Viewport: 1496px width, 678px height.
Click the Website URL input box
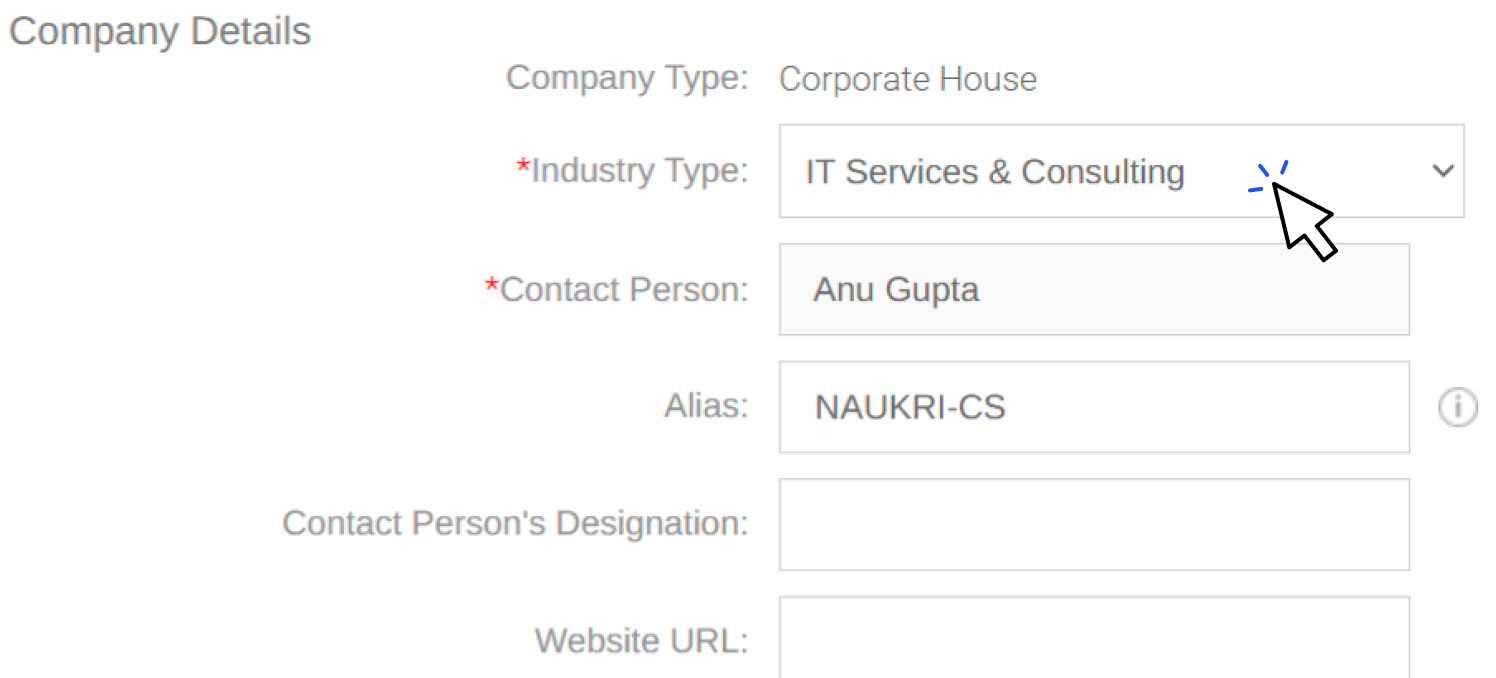(x=1094, y=640)
